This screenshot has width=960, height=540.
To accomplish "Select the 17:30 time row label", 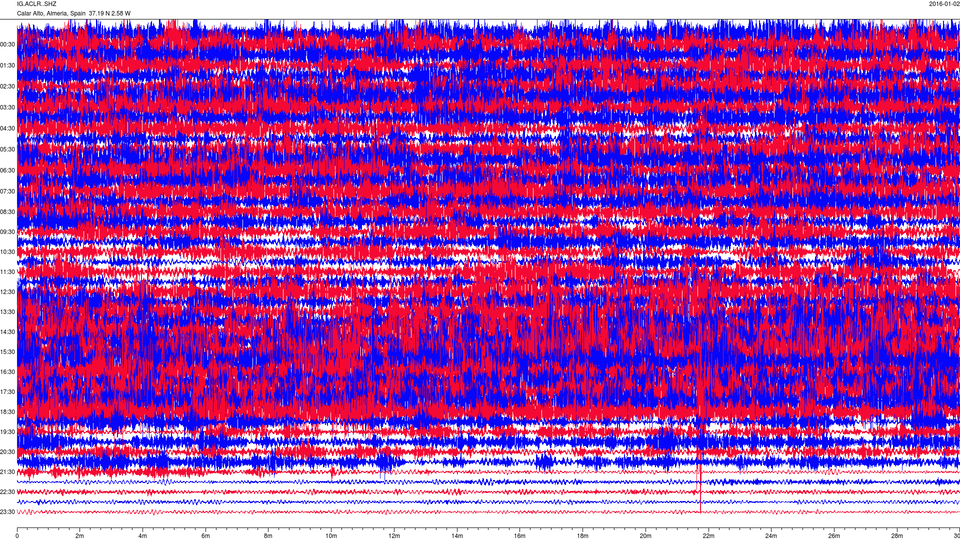I will pos(7,392).
